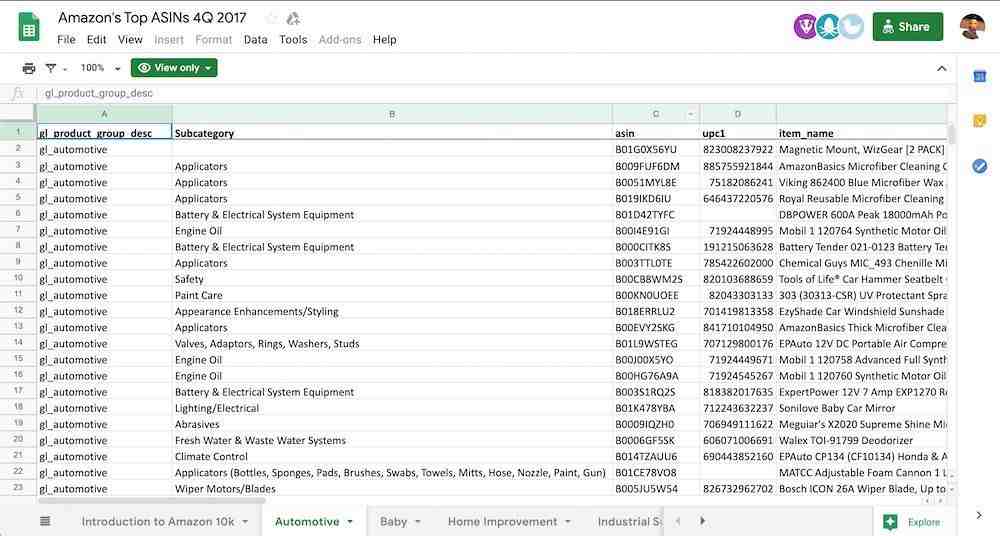The height and width of the screenshot is (536, 1000).
Task: Select the Sonilove Baby Car Mirror cell
Action: coord(862,408)
